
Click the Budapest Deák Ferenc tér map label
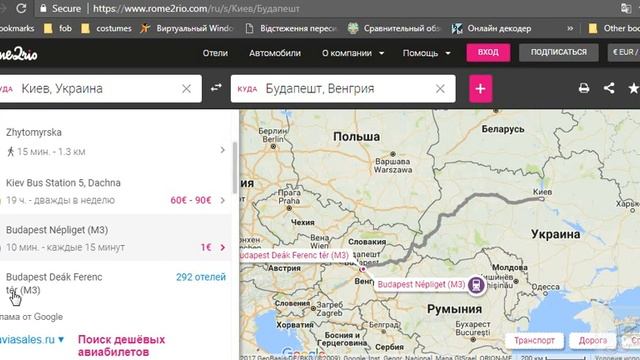pos(294,255)
